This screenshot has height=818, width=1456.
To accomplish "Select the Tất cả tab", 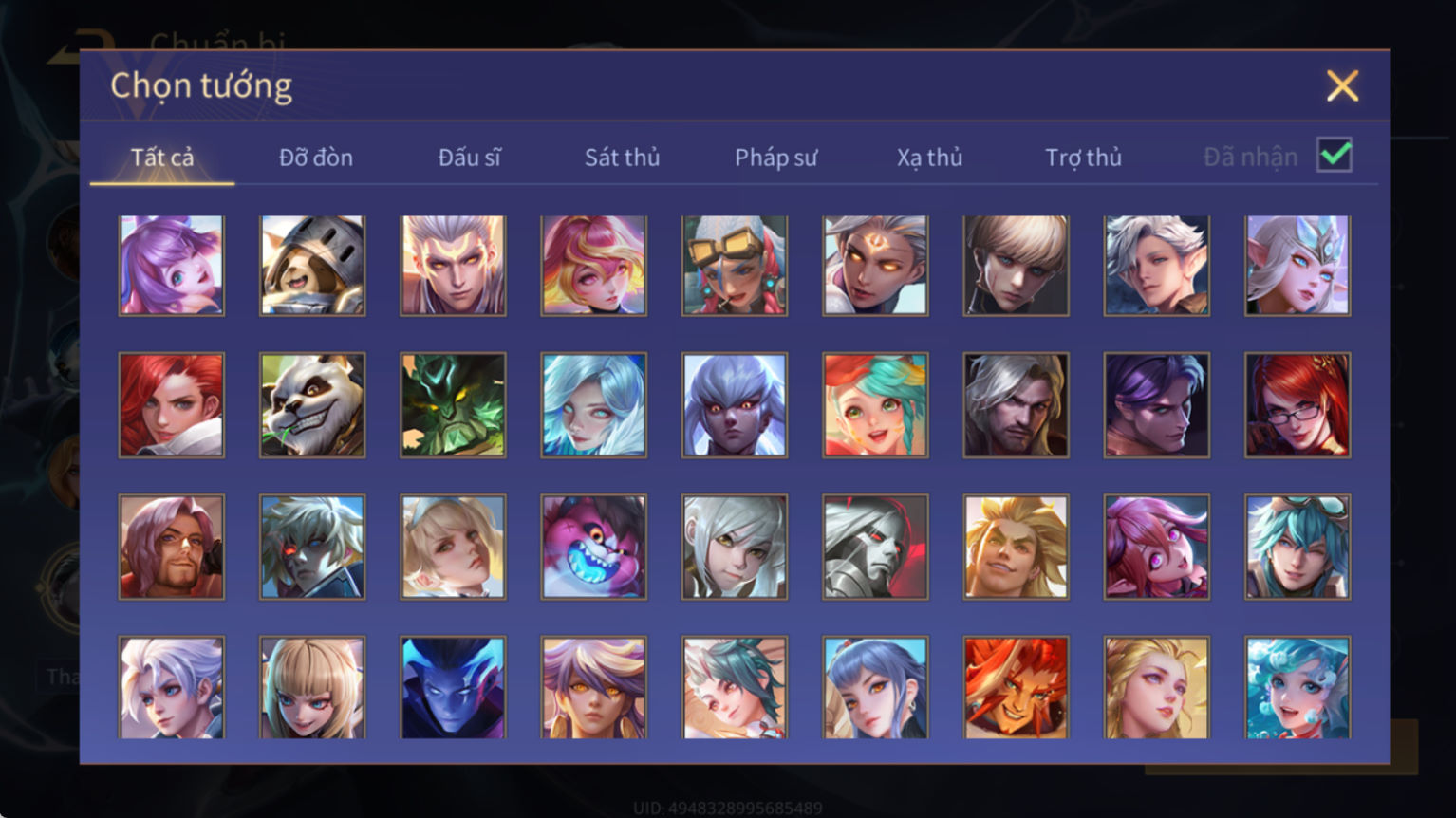I will point(162,158).
